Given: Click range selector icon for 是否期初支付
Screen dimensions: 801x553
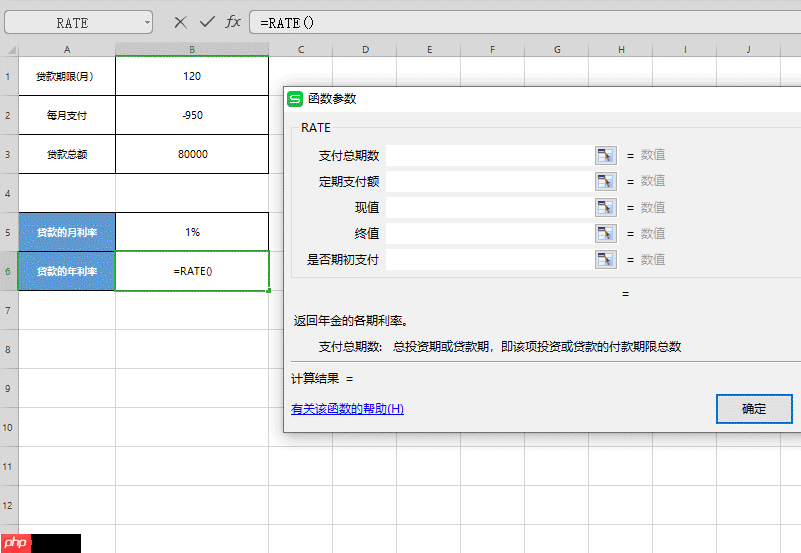Looking at the screenshot, I should (606, 259).
